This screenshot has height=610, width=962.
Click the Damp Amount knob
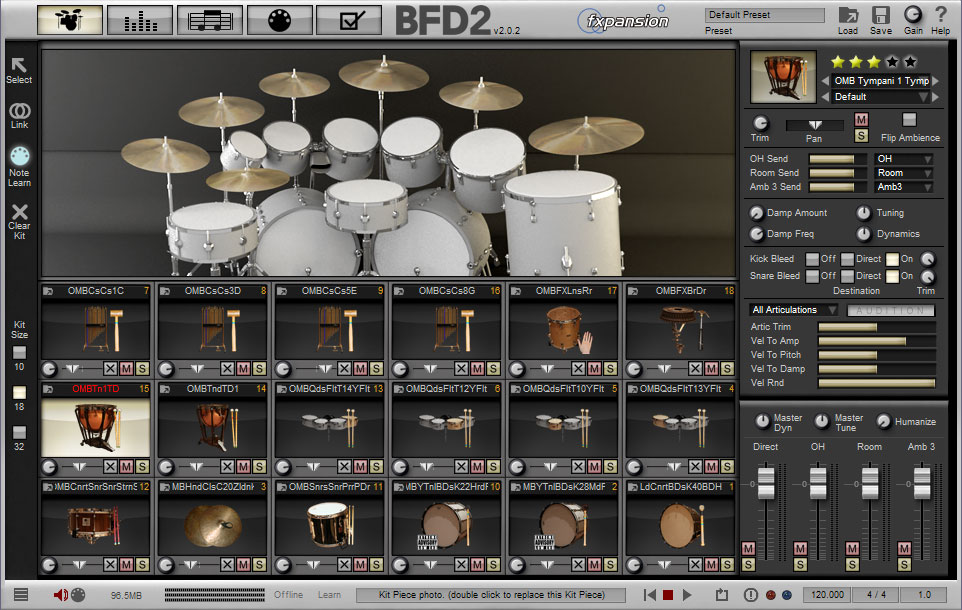tap(756, 213)
